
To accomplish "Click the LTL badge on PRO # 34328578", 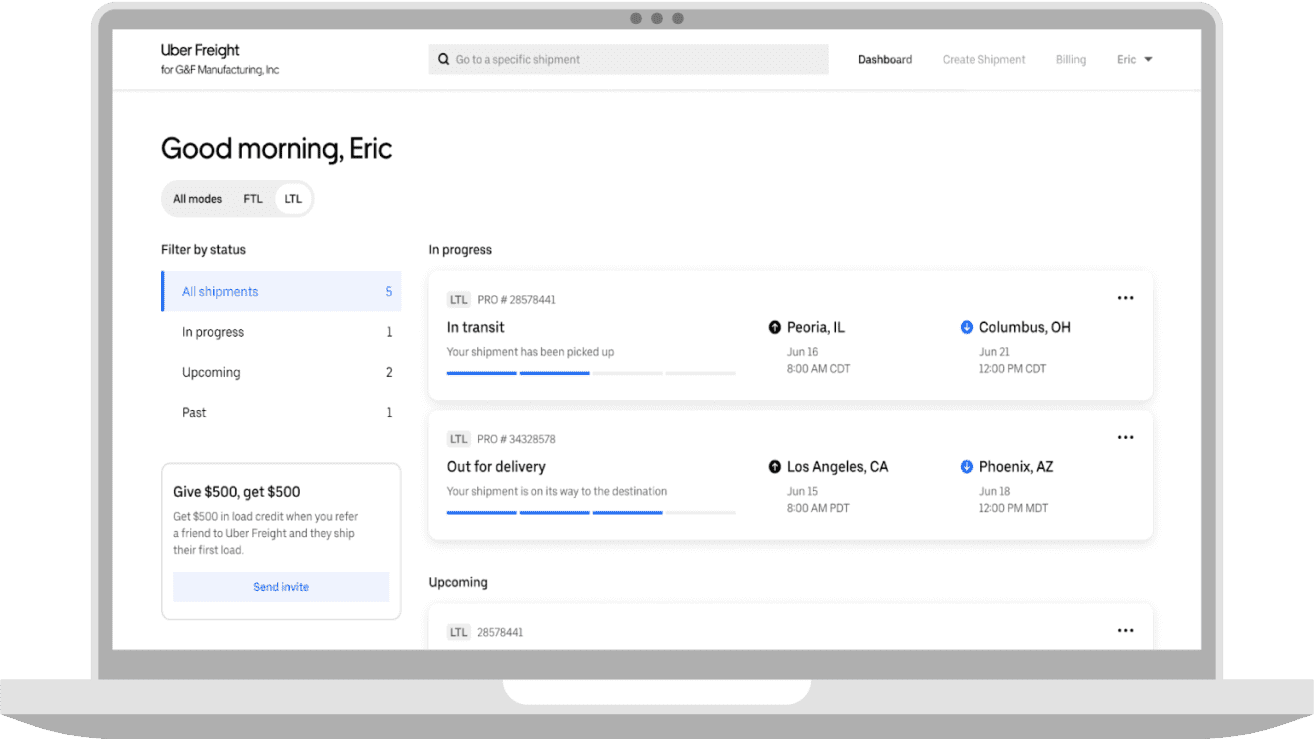I will click(459, 439).
